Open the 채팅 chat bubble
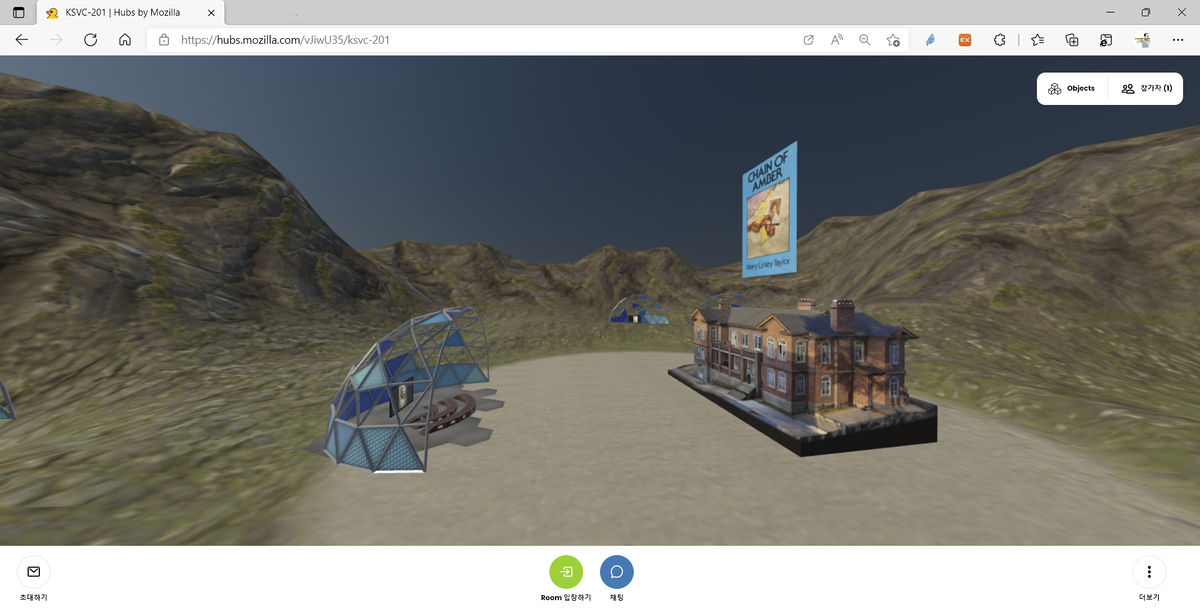 tap(616, 572)
